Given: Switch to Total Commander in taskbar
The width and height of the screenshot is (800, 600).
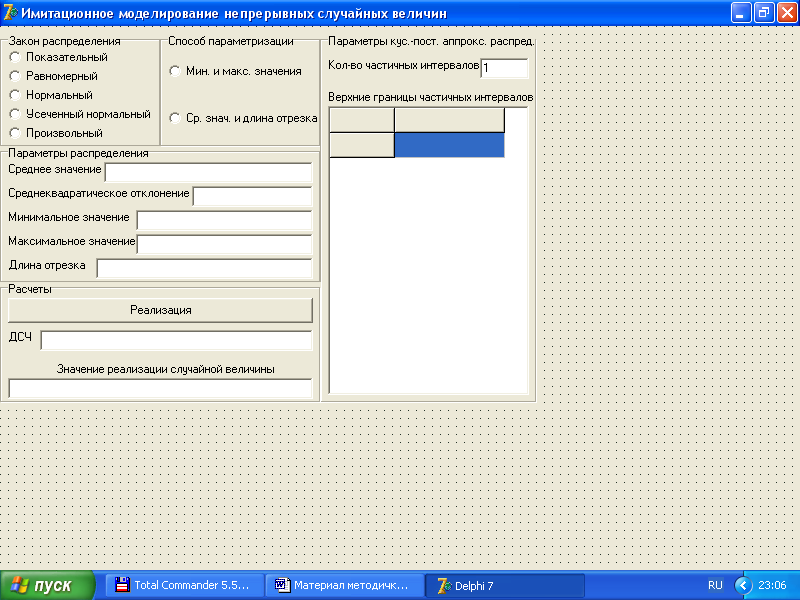Looking at the screenshot, I should coord(184,585).
